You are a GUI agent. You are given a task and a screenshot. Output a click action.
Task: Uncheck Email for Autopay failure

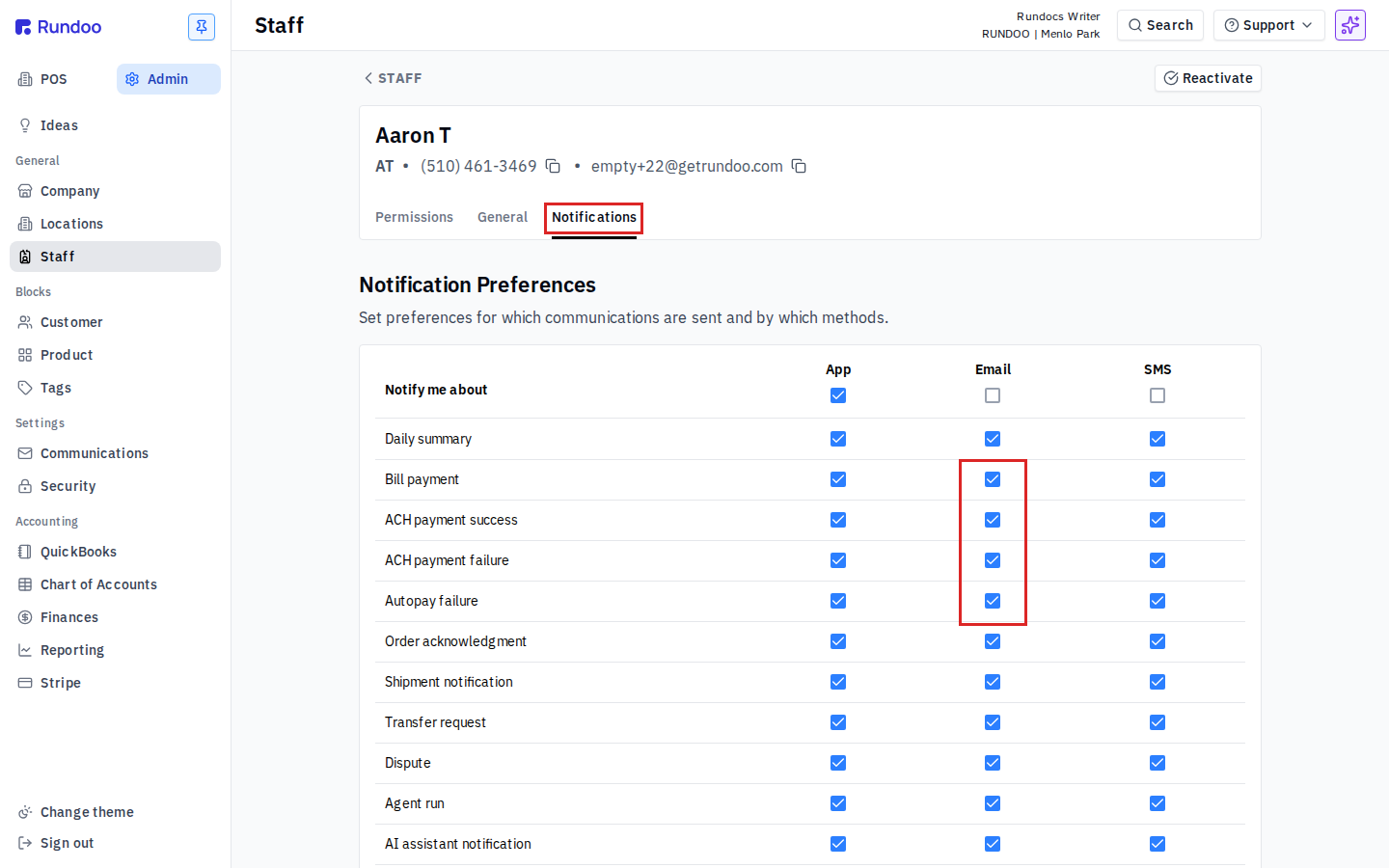click(993, 601)
